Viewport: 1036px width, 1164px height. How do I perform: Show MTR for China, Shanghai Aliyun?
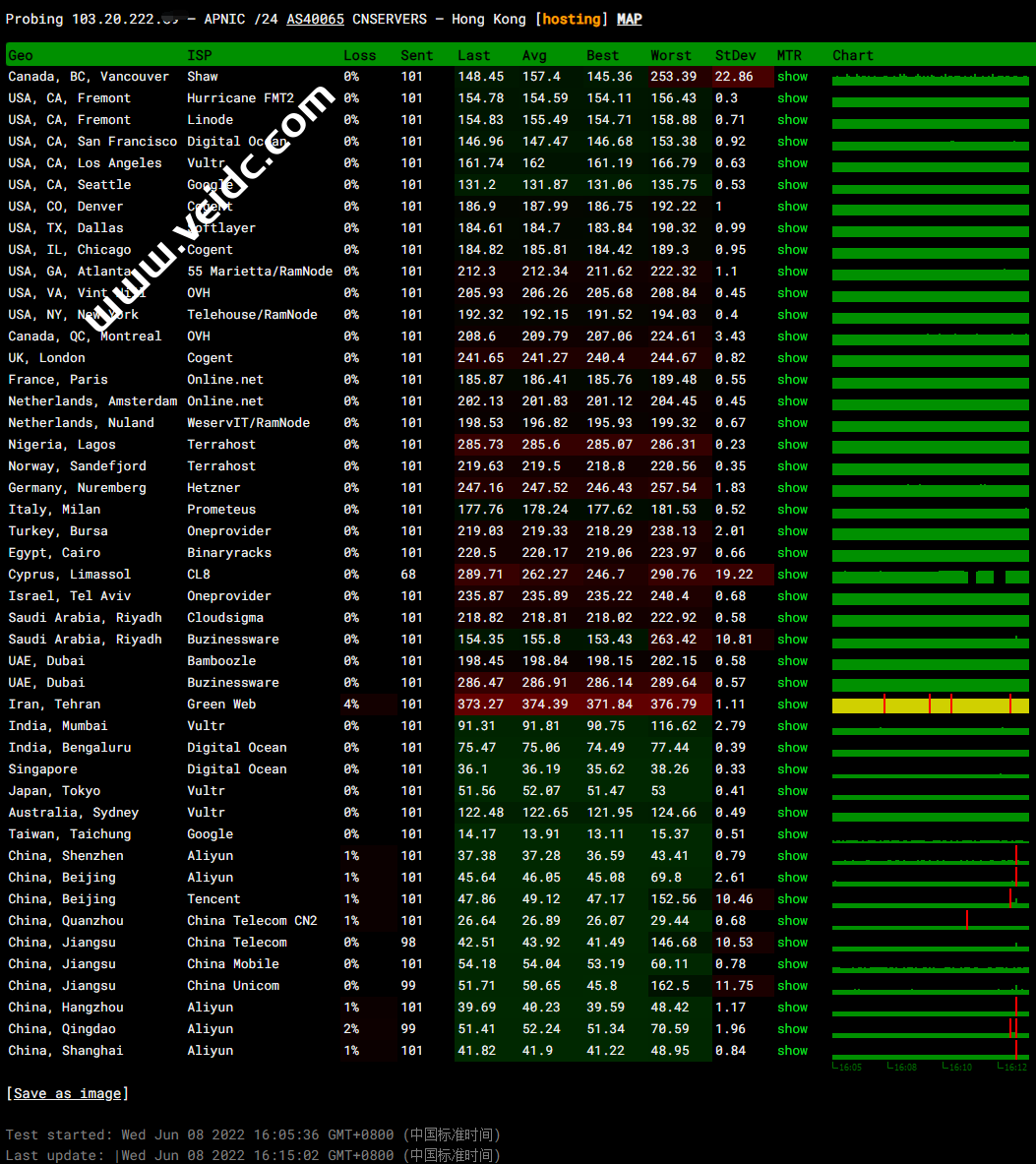click(x=793, y=1051)
